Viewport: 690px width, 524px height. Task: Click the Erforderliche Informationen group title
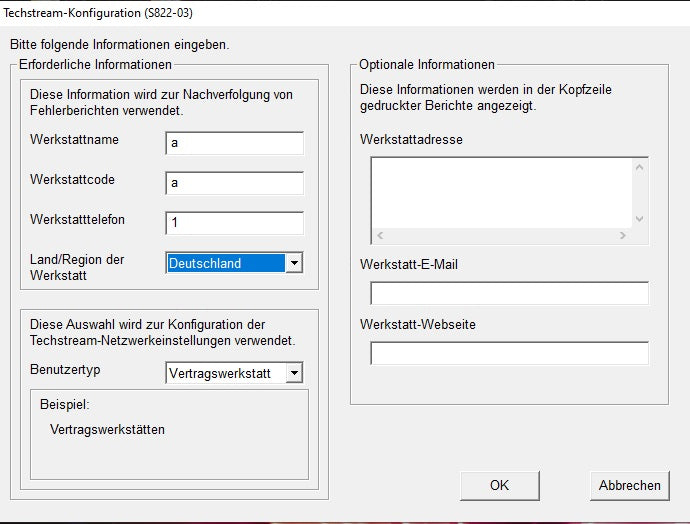point(95,65)
